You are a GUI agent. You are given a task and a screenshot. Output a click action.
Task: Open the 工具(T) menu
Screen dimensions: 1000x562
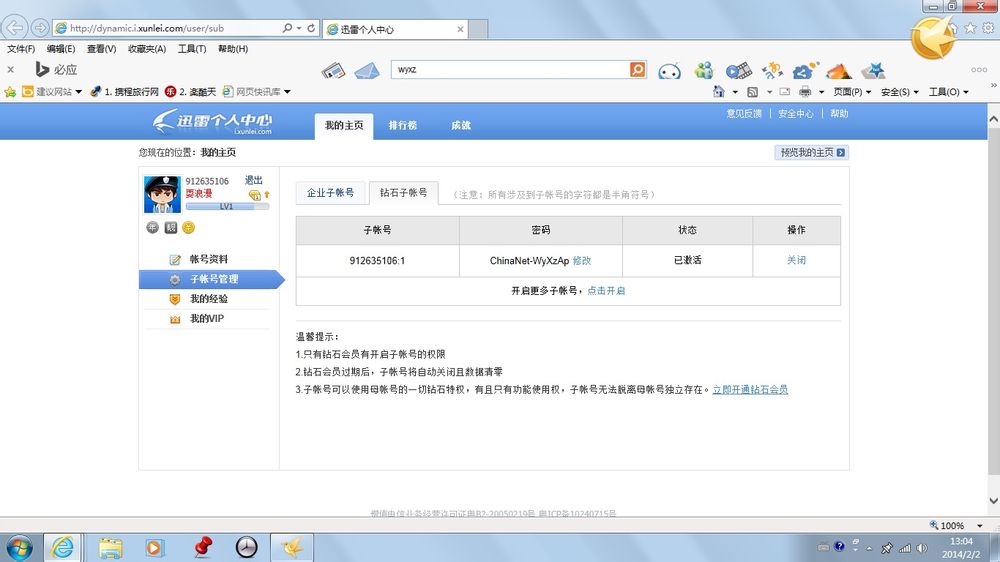click(x=192, y=48)
